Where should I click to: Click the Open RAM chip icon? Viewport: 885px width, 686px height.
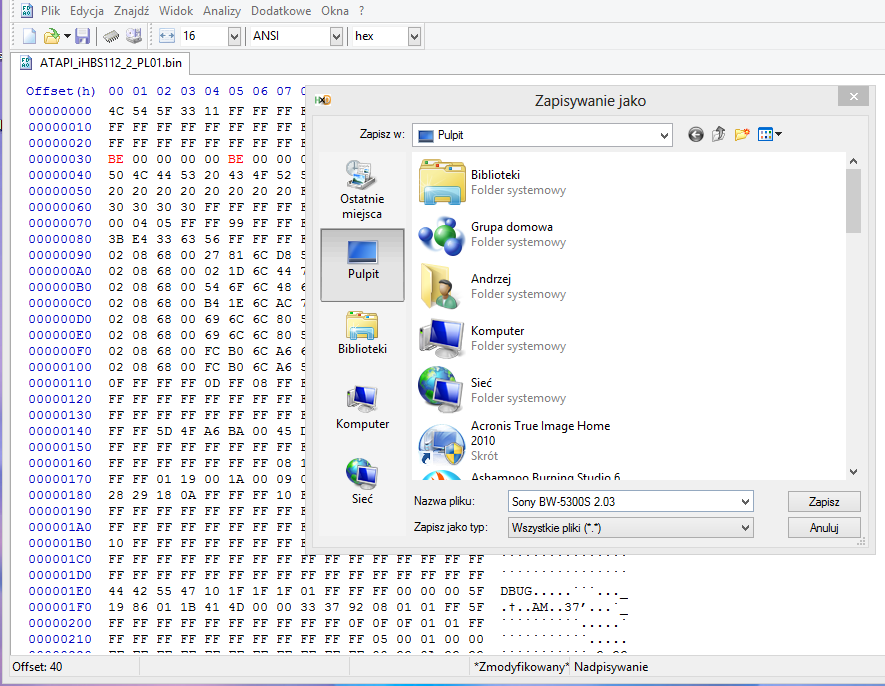[x=111, y=36]
